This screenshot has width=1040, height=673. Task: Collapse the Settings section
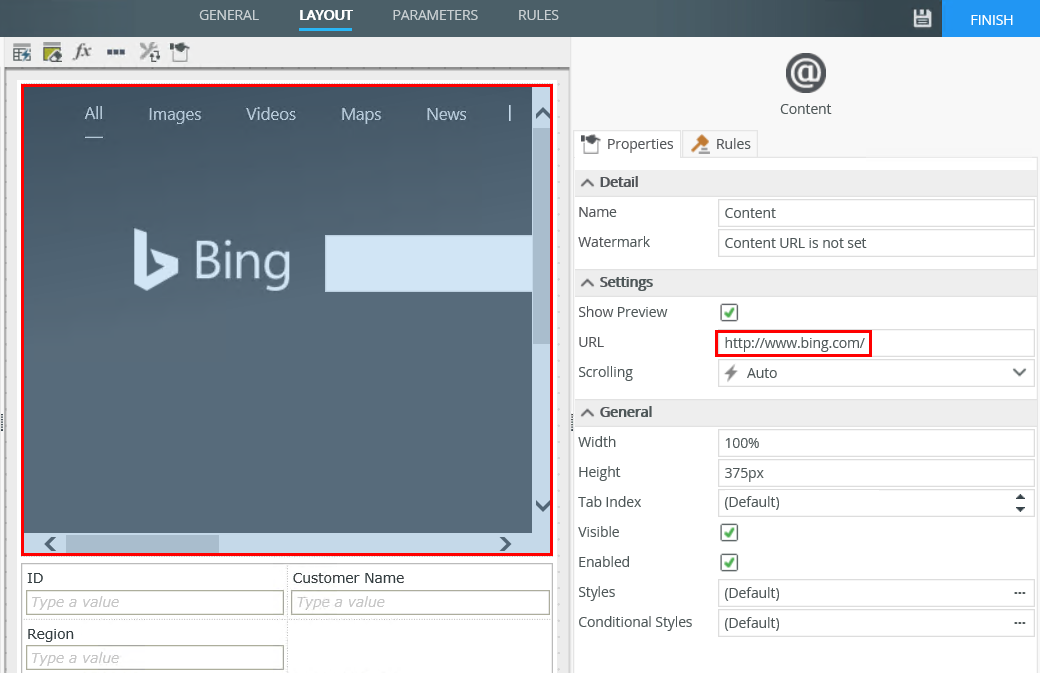(x=588, y=282)
